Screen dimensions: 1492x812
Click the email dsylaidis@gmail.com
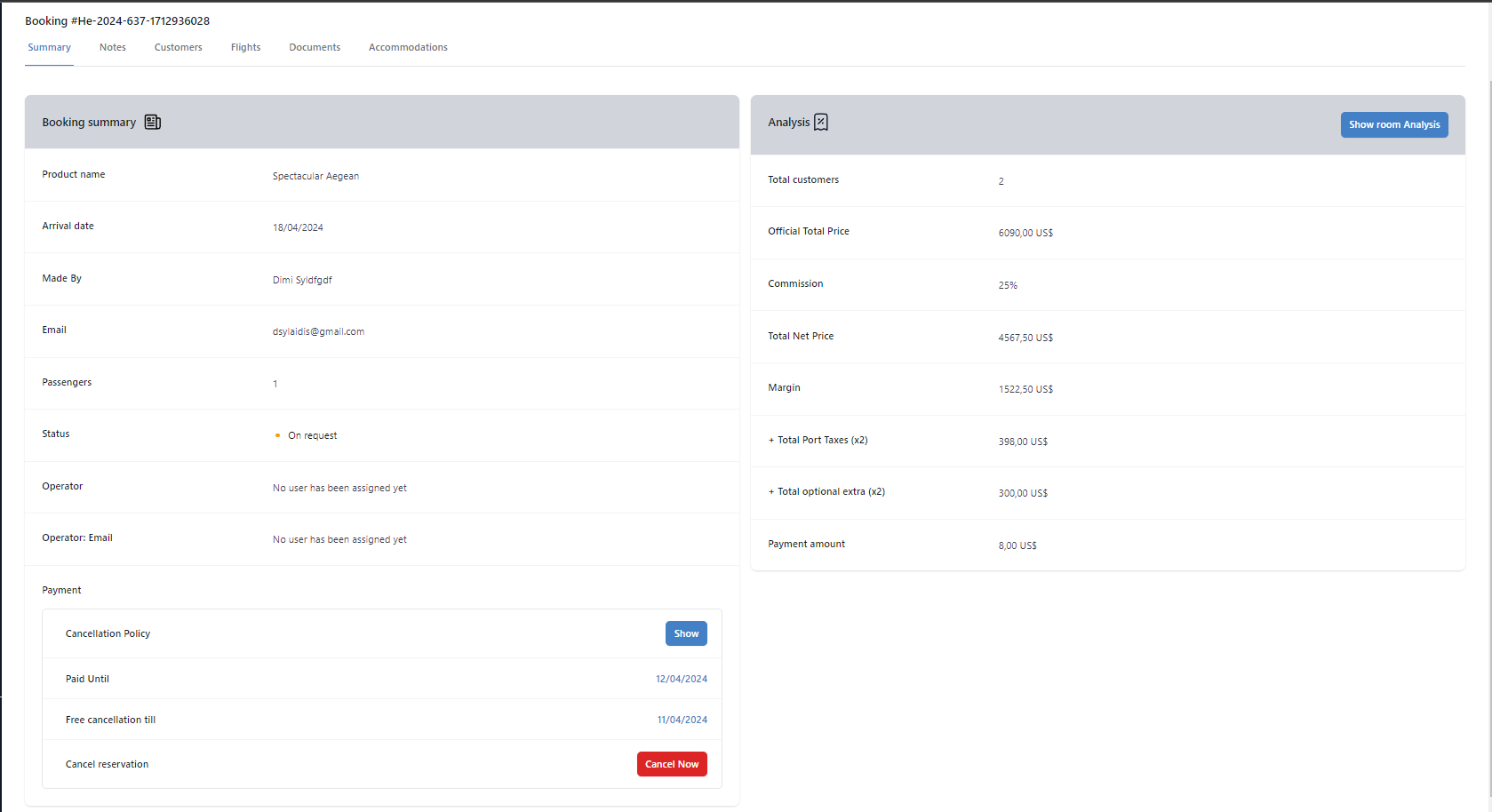point(318,332)
